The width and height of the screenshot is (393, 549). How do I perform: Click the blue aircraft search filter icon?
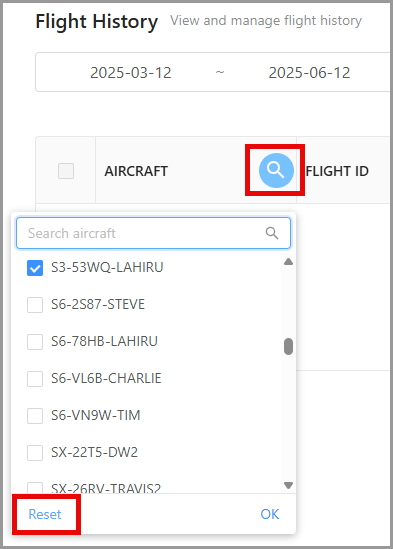(276, 171)
